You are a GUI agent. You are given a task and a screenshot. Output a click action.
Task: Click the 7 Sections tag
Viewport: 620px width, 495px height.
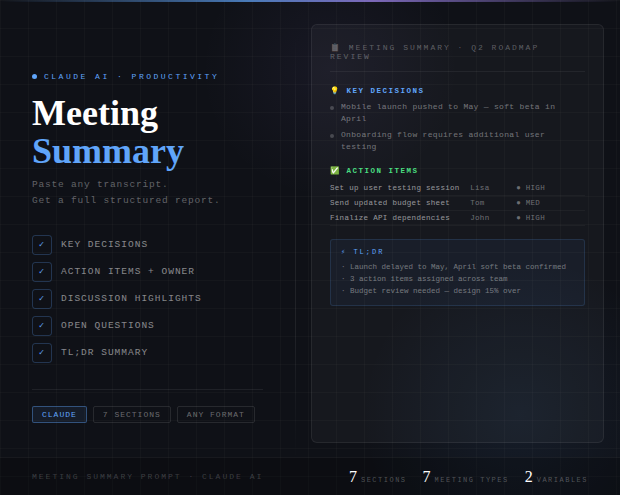coord(131,414)
